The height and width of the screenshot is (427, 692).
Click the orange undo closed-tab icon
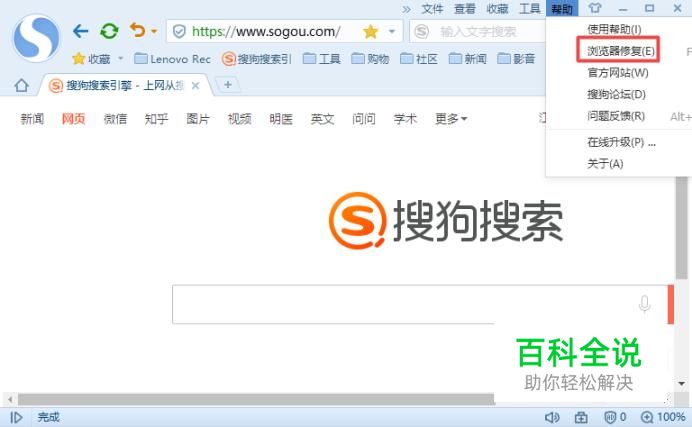point(138,30)
